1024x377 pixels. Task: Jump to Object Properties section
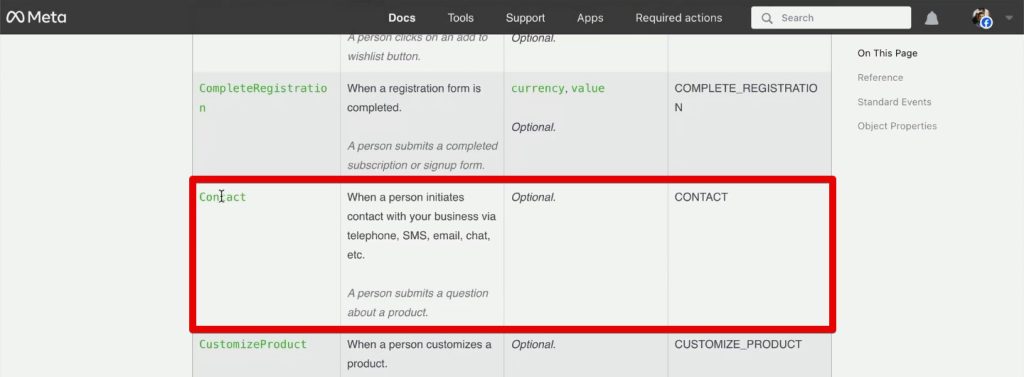[x=897, y=126]
